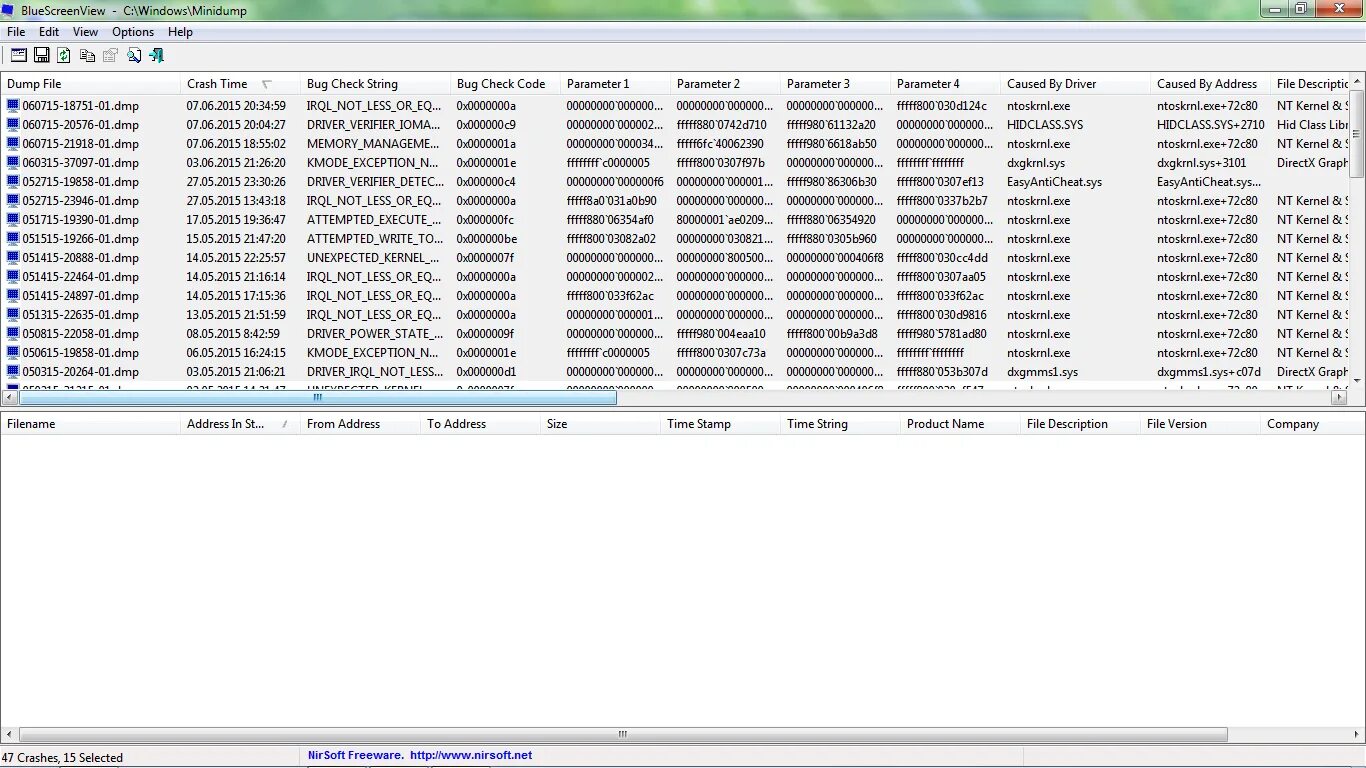This screenshot has height=768, width=1366.
Task: Click dump icon for 060715-21918-01.dmp
Action: tap(13, 143)
